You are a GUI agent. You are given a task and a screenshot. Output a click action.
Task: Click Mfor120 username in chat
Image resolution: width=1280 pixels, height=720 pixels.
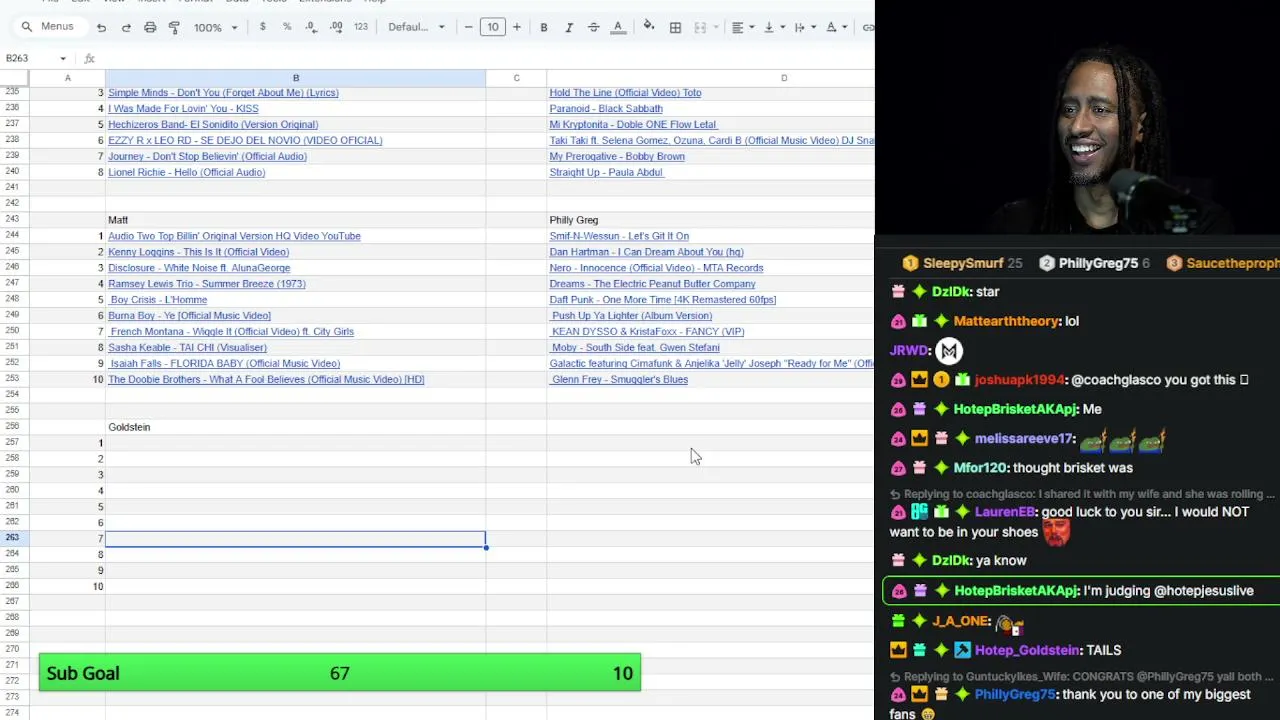tap(979, 468)
